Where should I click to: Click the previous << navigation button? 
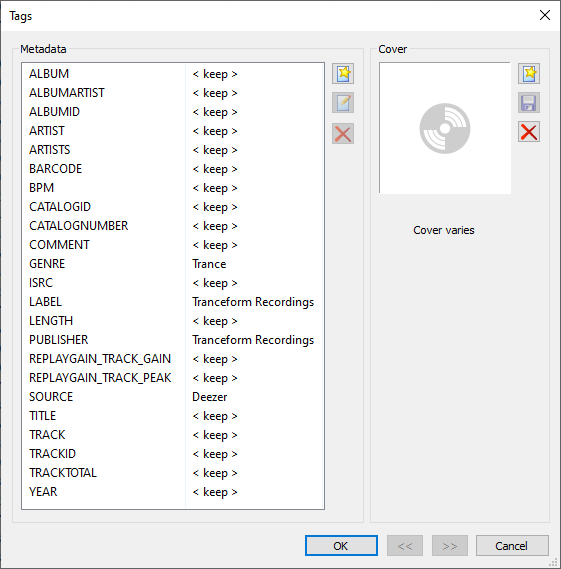pyautogui.click(x=405, y=545)
